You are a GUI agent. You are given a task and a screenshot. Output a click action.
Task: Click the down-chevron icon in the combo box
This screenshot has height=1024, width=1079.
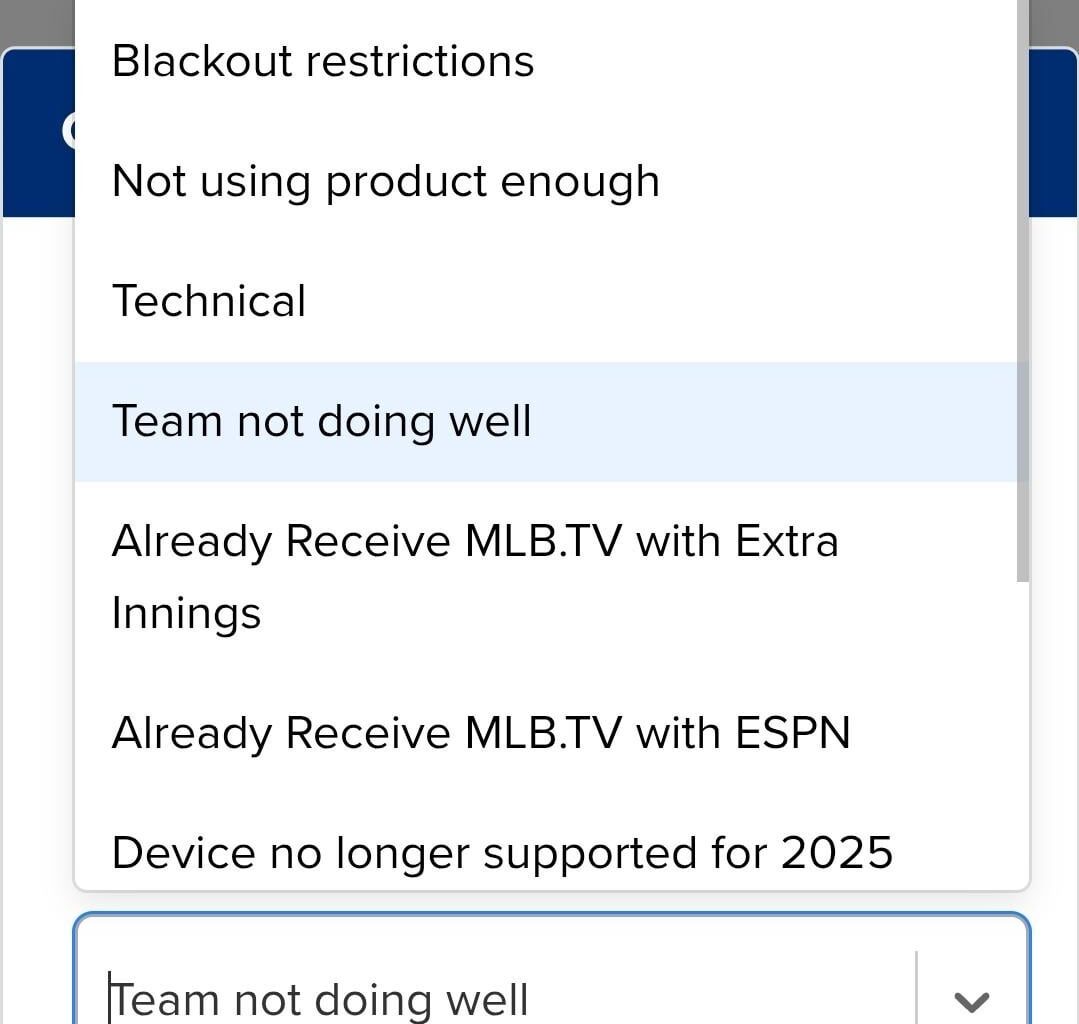pos(971,999)
